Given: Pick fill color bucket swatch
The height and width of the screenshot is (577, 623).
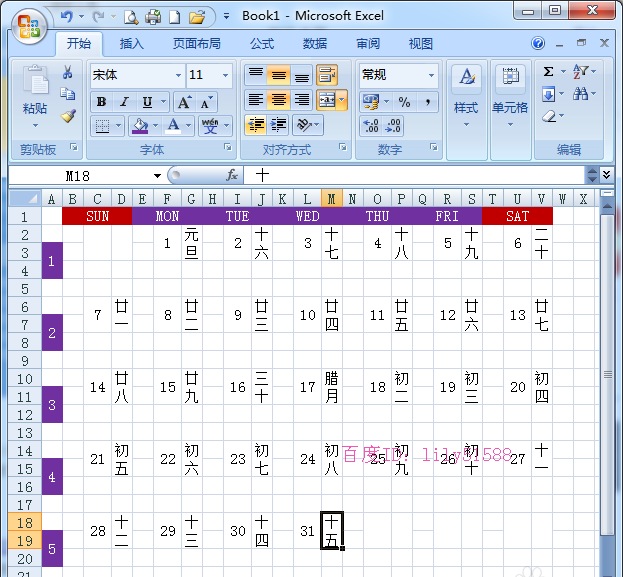Looking at the screenshot, I should point(140,126).
